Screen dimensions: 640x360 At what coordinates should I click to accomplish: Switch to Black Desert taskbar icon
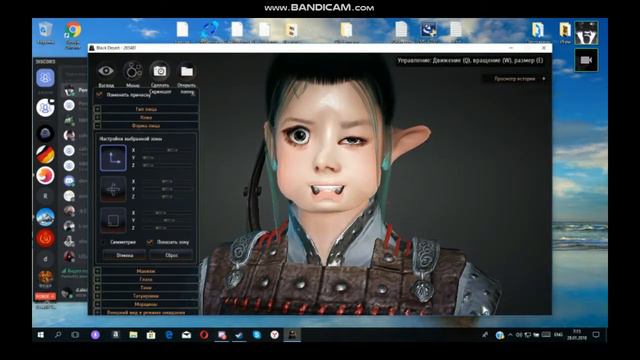pos(292,335)
